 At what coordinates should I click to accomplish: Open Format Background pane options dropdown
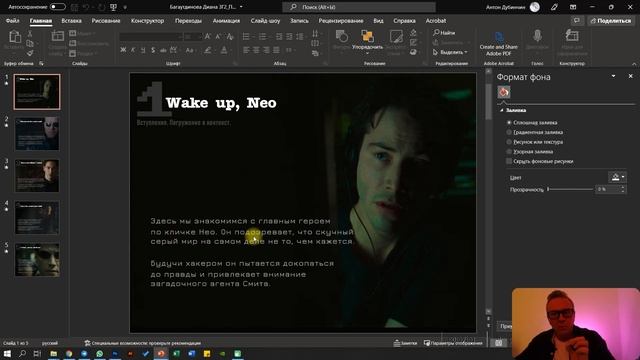(x=613, y=76)
